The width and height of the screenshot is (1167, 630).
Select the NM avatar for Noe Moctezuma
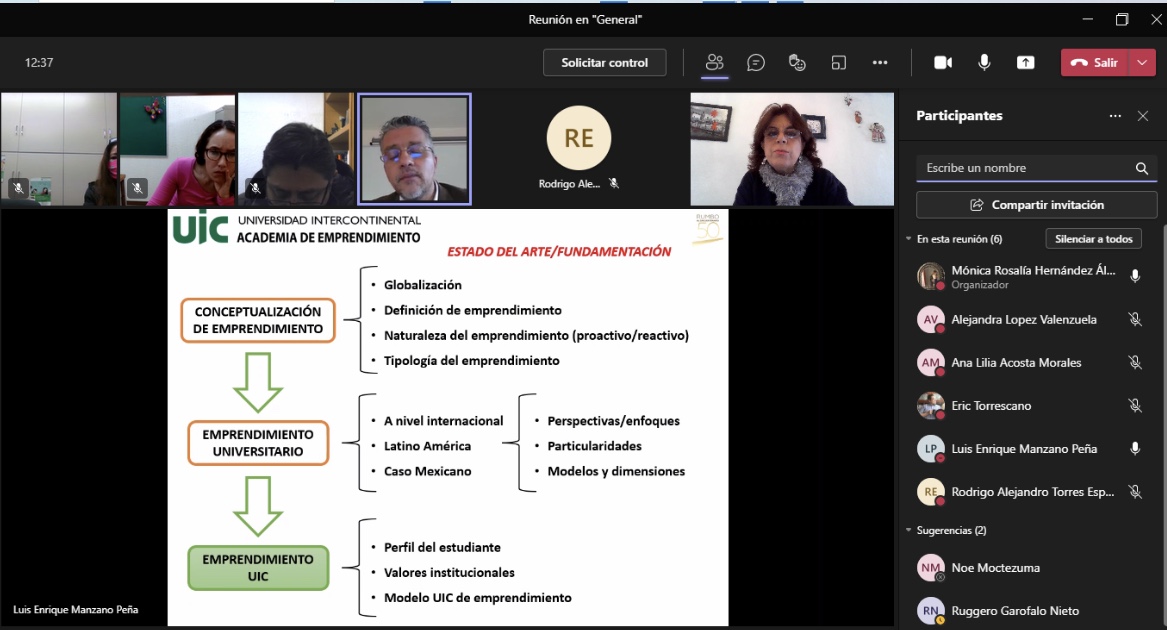[x=930, y=567]
